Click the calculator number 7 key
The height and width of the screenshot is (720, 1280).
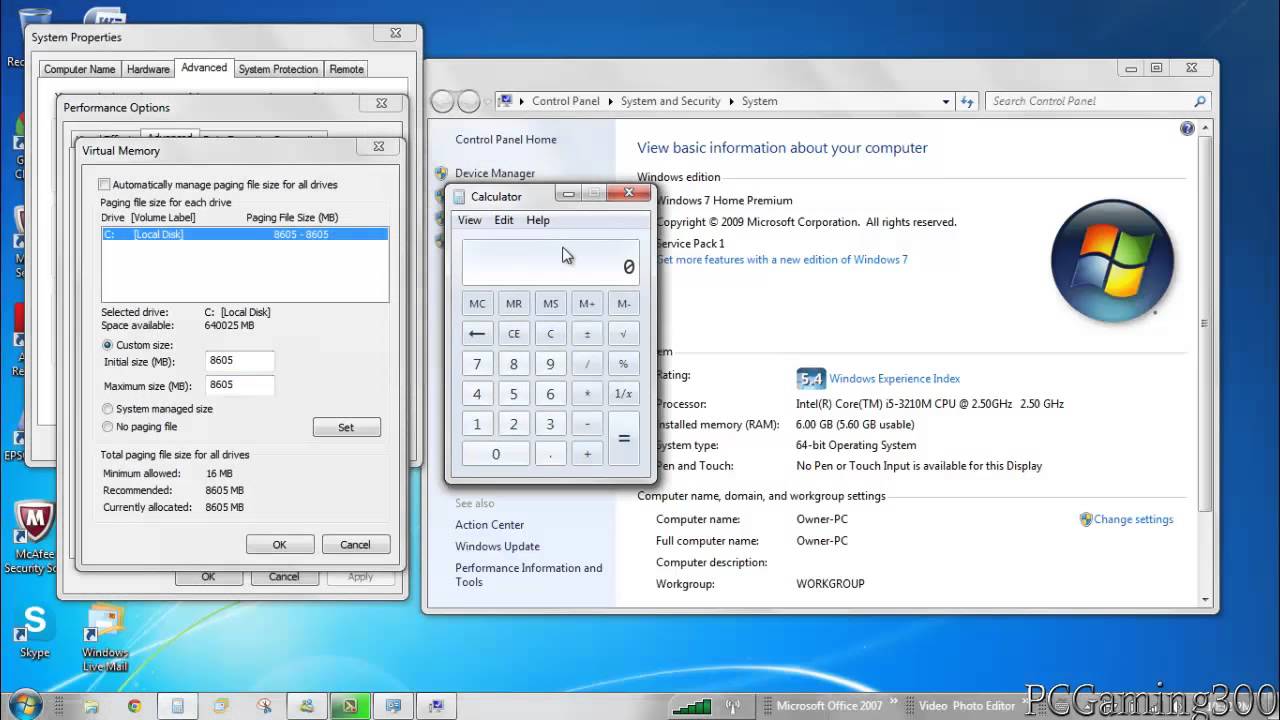pyautogui.click(x=477, y=364)
